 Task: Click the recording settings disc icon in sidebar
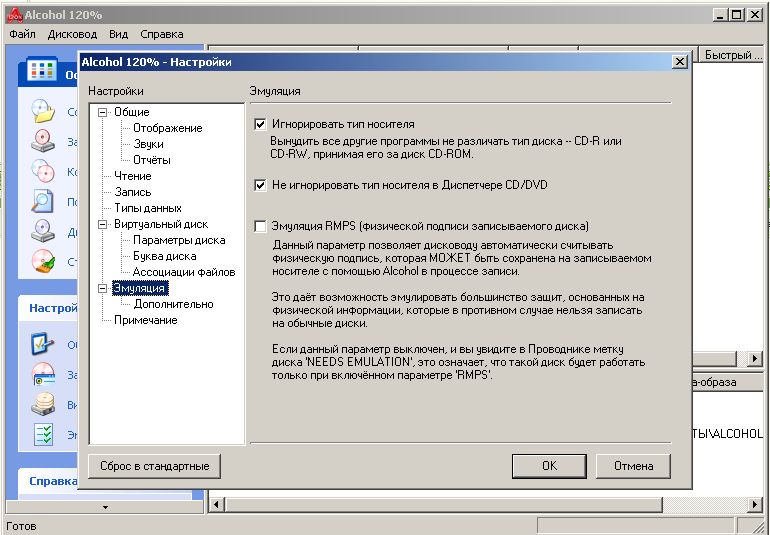tap(43, 374)
